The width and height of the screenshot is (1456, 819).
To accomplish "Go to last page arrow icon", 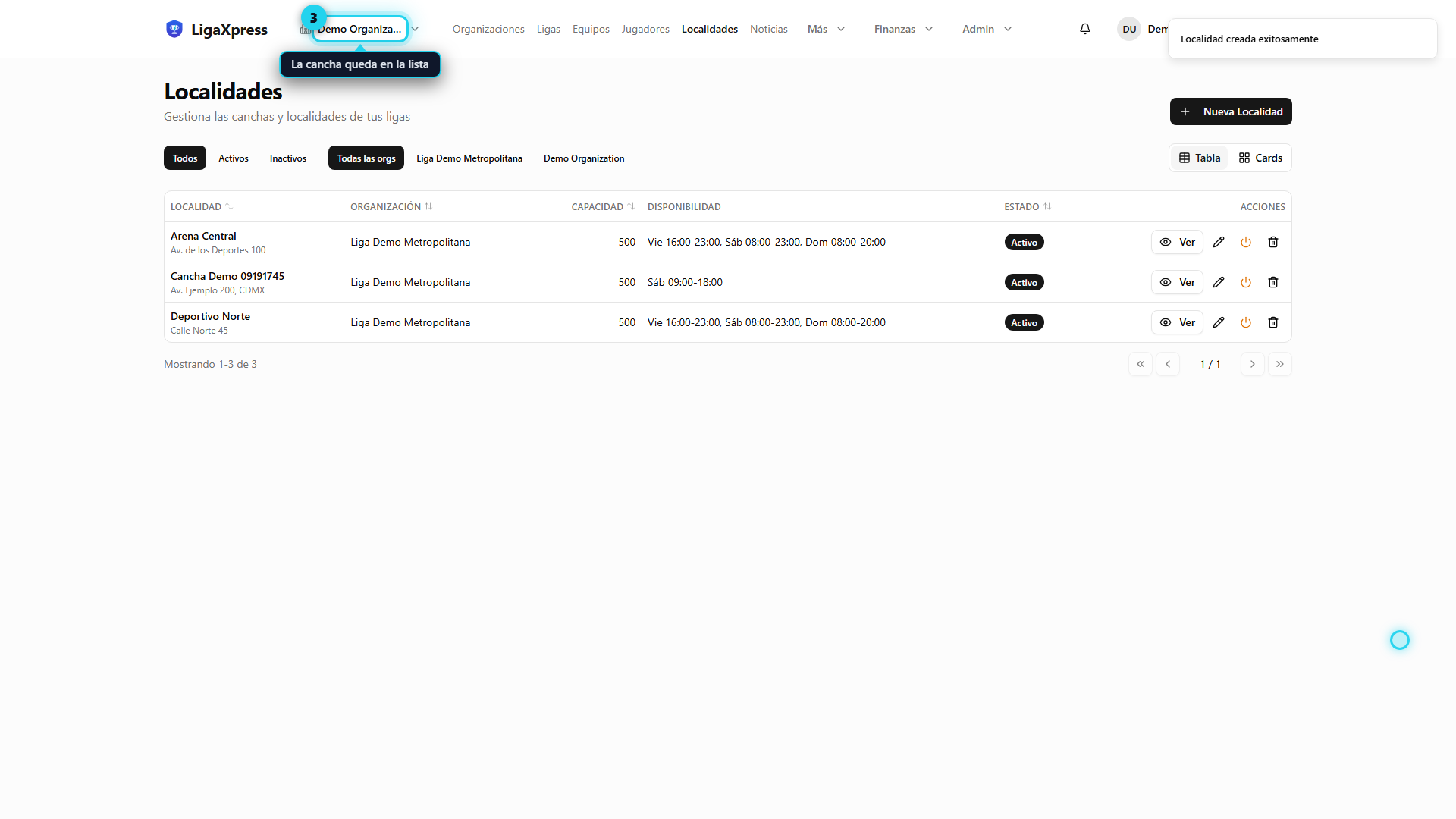I will (x=1280, y=364).
